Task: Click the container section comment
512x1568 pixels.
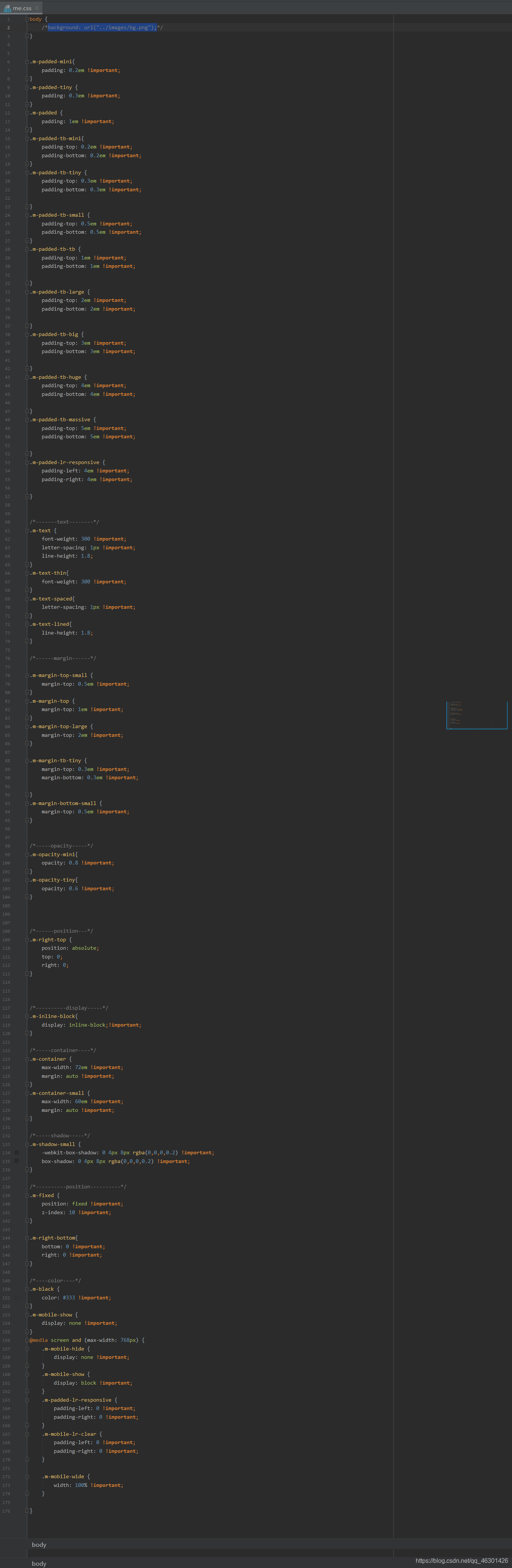Action: coord(63,1050)
